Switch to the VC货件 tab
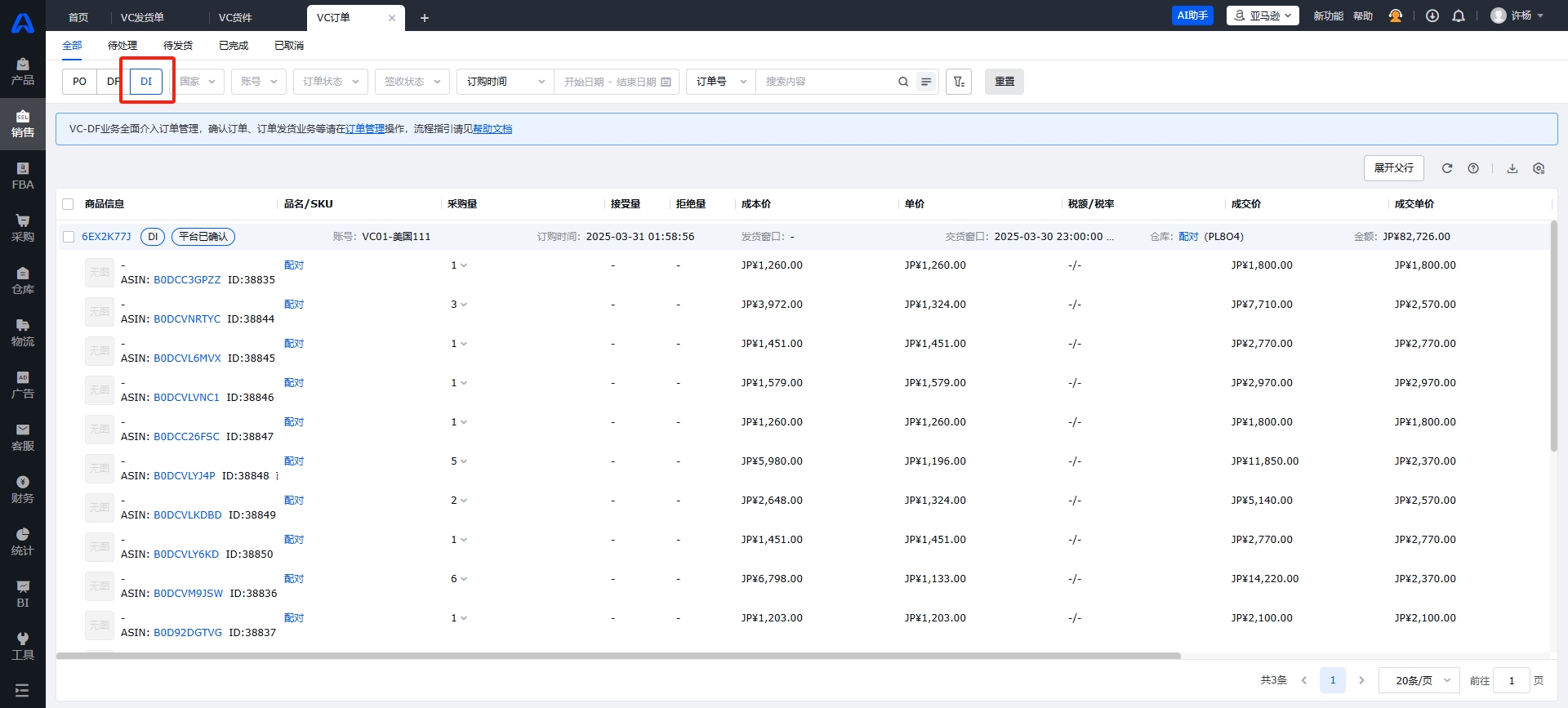Viewport: 1568px width, 708px height. point(236,17)
